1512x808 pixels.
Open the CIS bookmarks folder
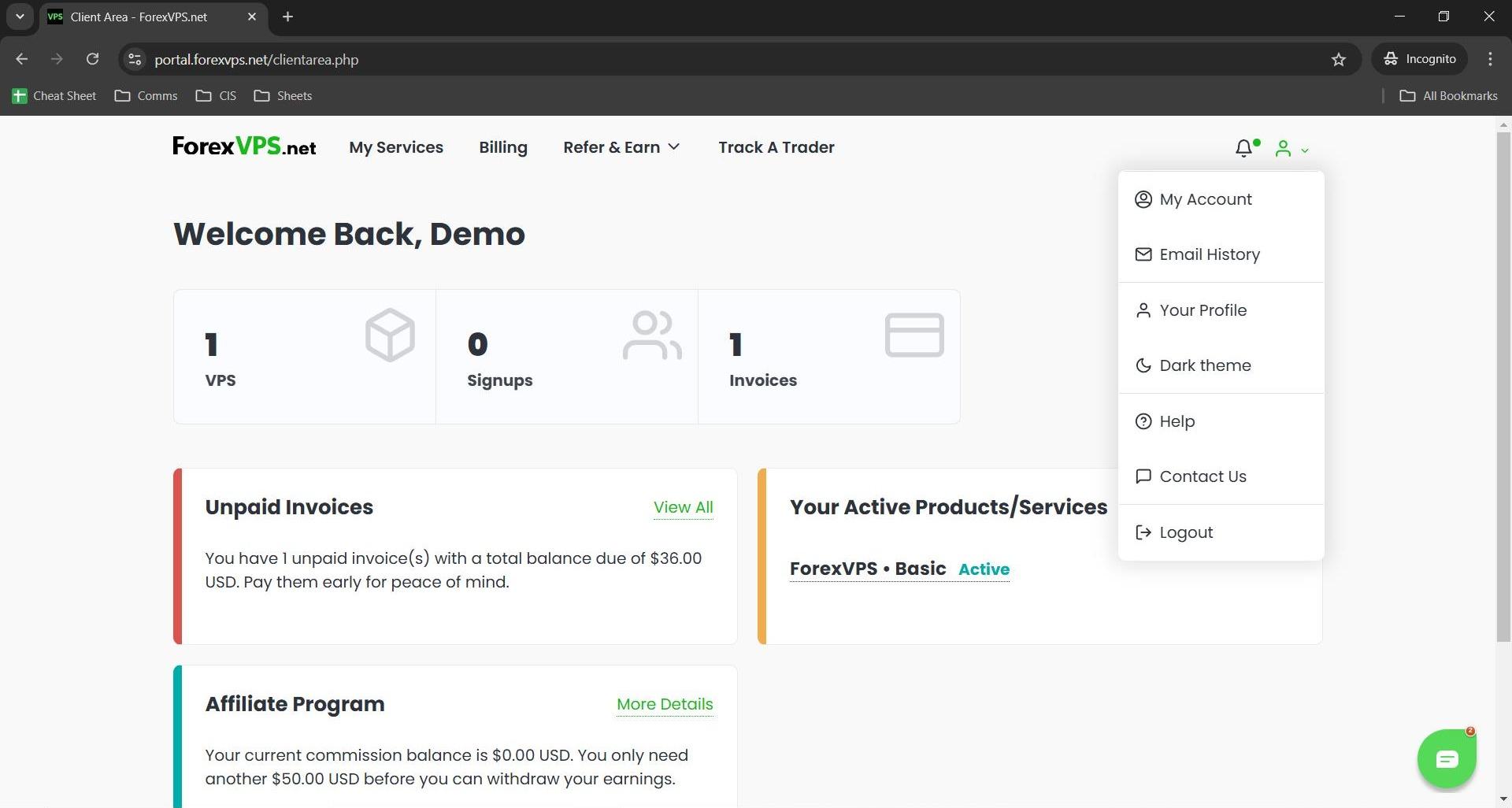click(x=216, y=96)
